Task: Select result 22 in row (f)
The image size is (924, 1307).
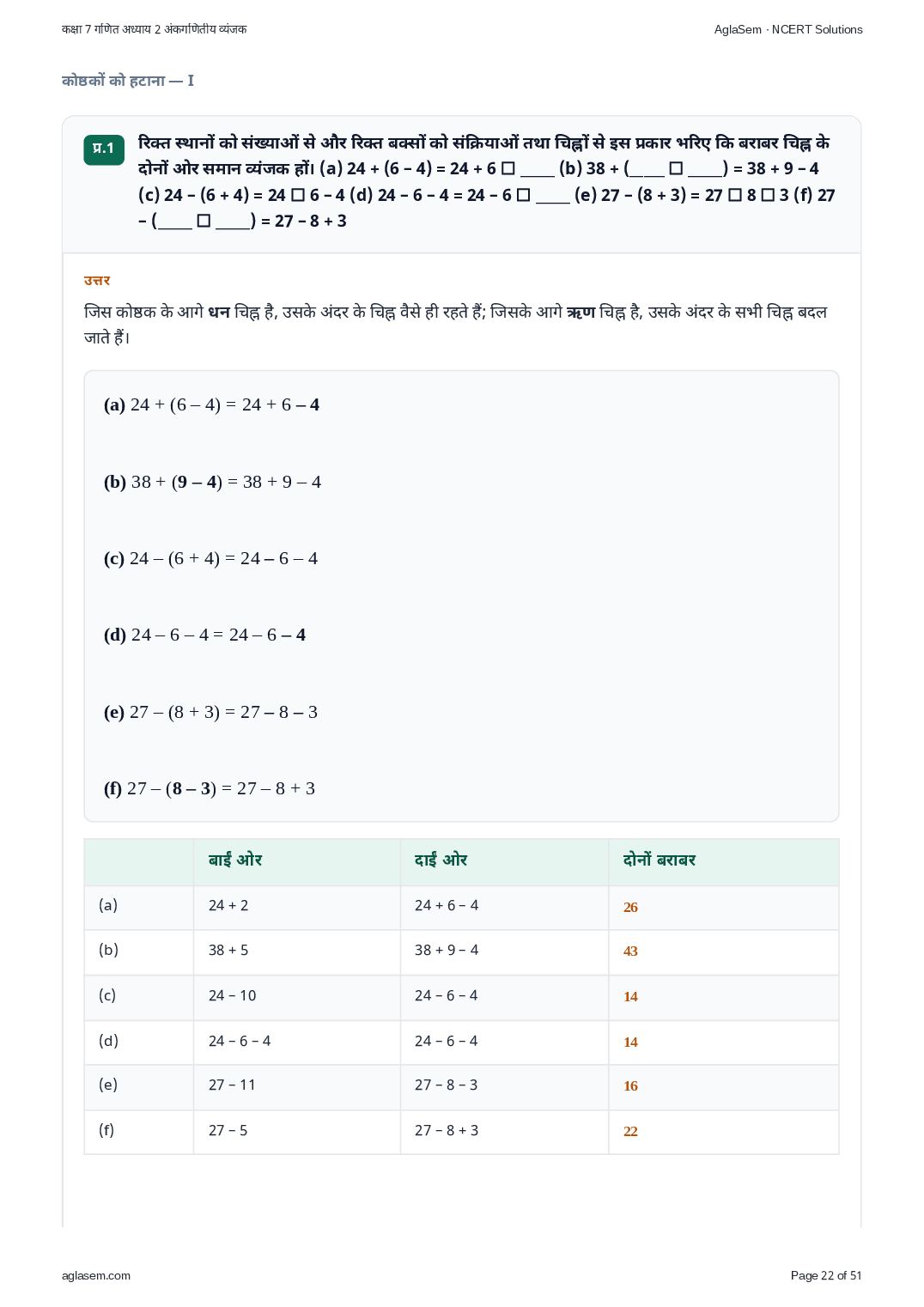Action: pyautogui.click(x=630, y=1132)
